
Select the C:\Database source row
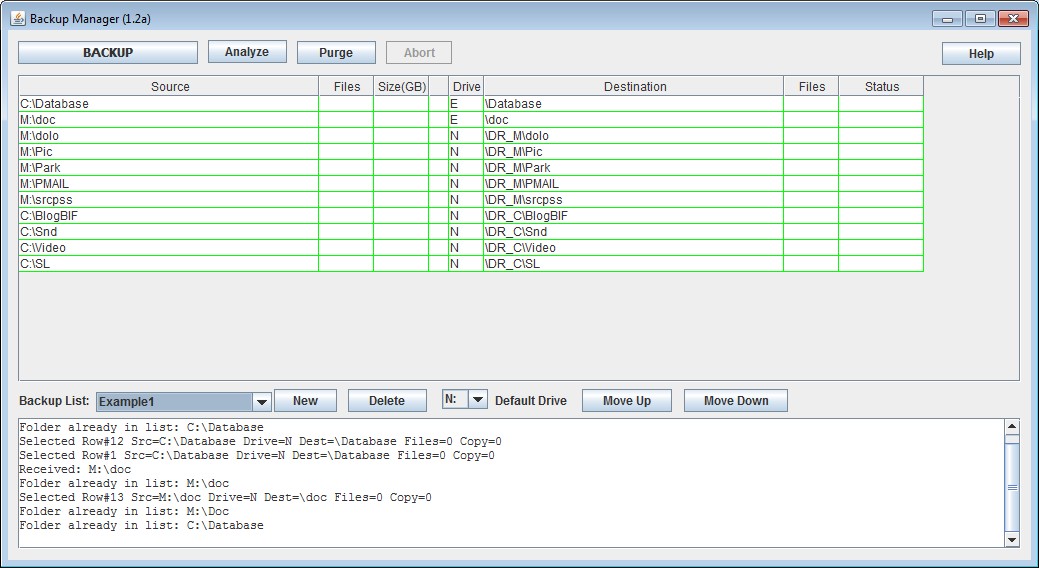(168, 104)
